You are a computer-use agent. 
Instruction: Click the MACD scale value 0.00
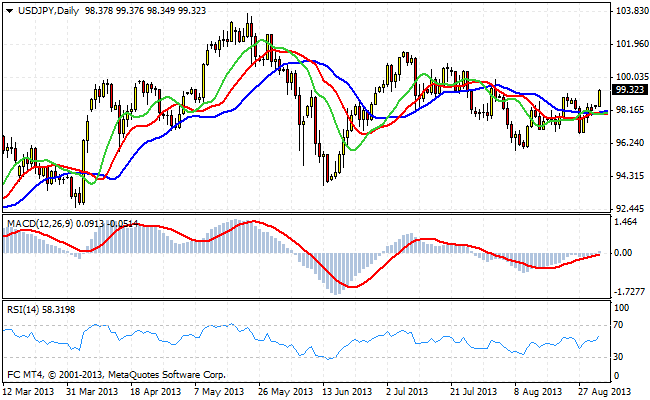(623, 252)
